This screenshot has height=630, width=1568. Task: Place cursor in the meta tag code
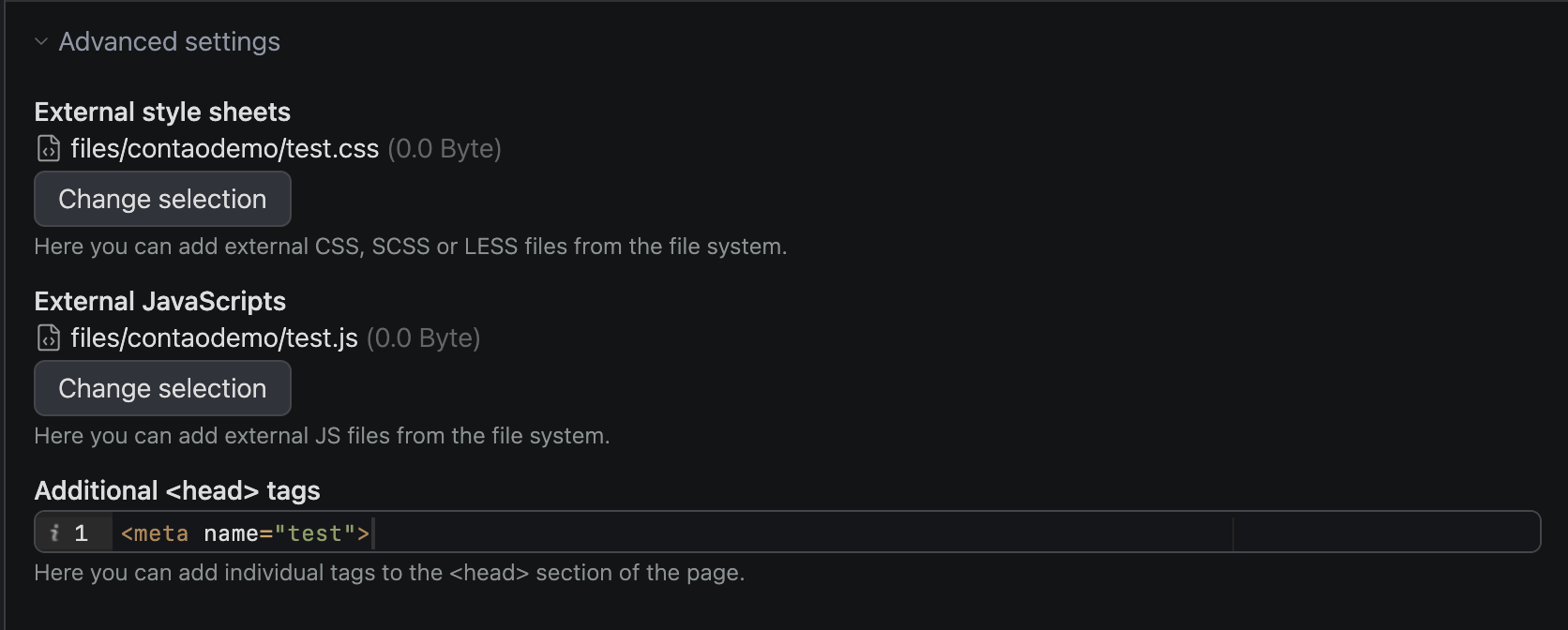[244, 532]
